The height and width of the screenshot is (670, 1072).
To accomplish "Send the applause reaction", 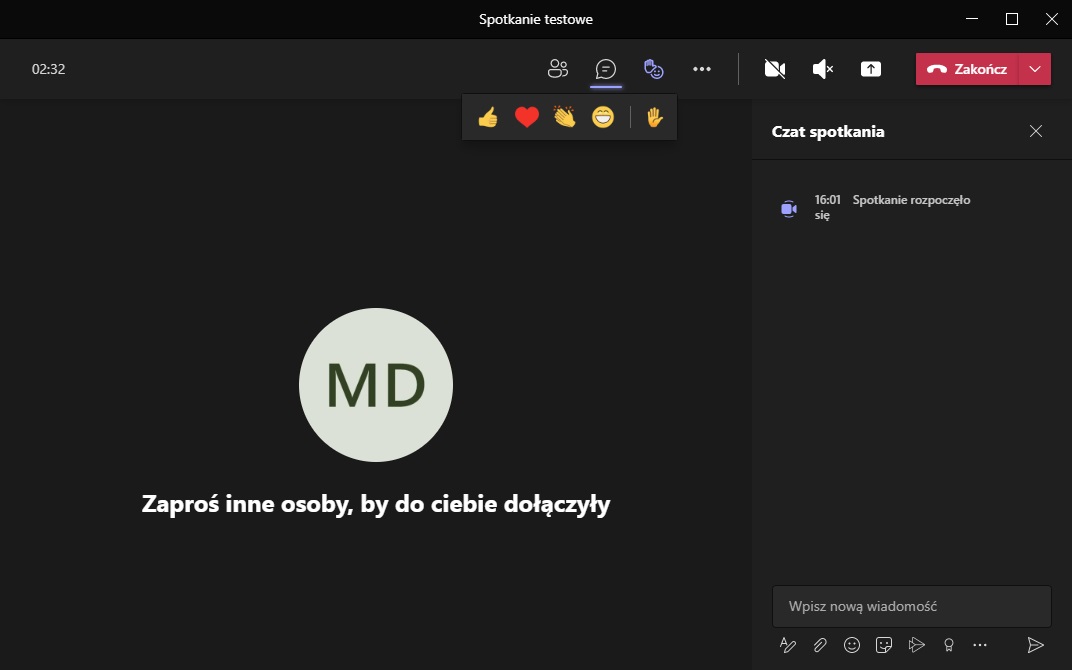I will [565, 118].
